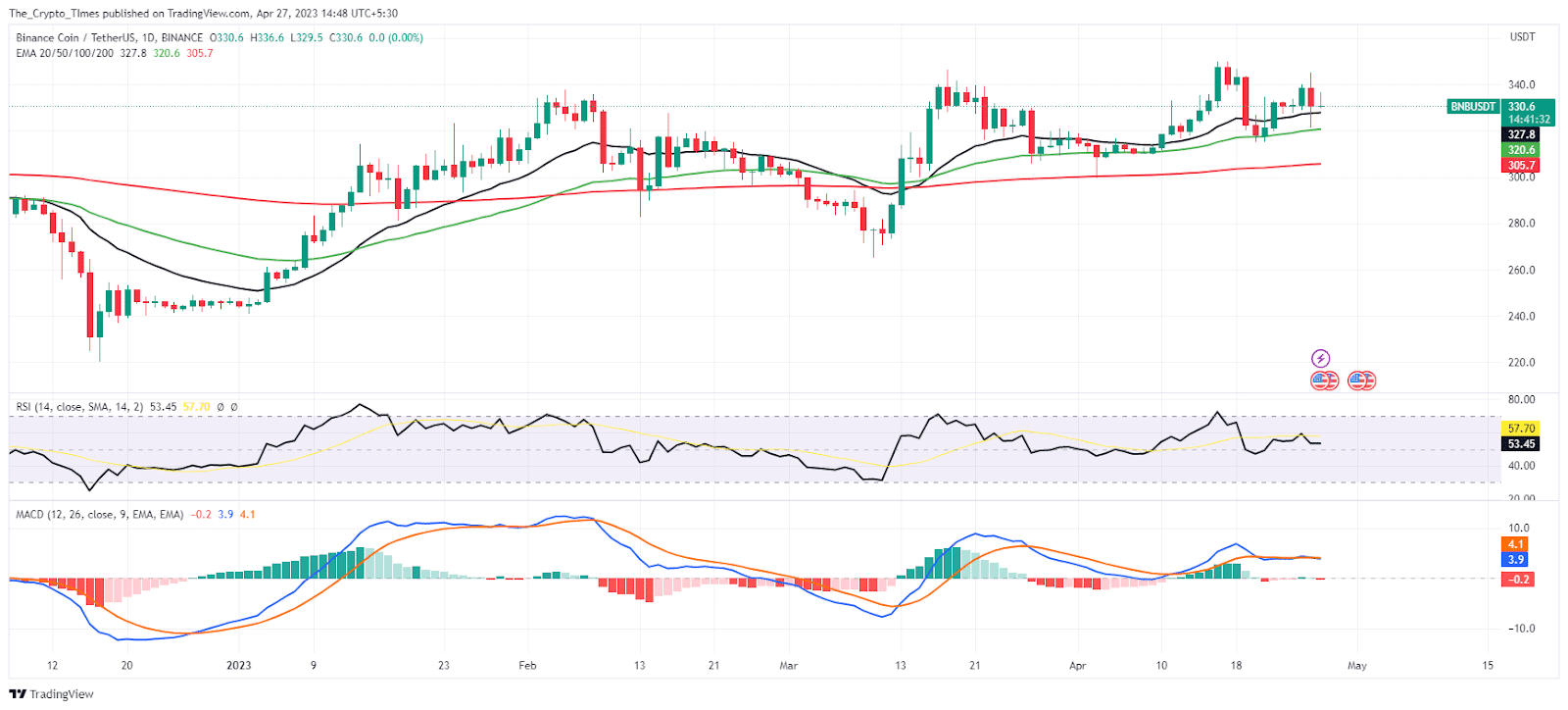Select the black 327.8 EMA axis label
The height and width of the screenshot is (710, 1568).
coord(1521,134)
